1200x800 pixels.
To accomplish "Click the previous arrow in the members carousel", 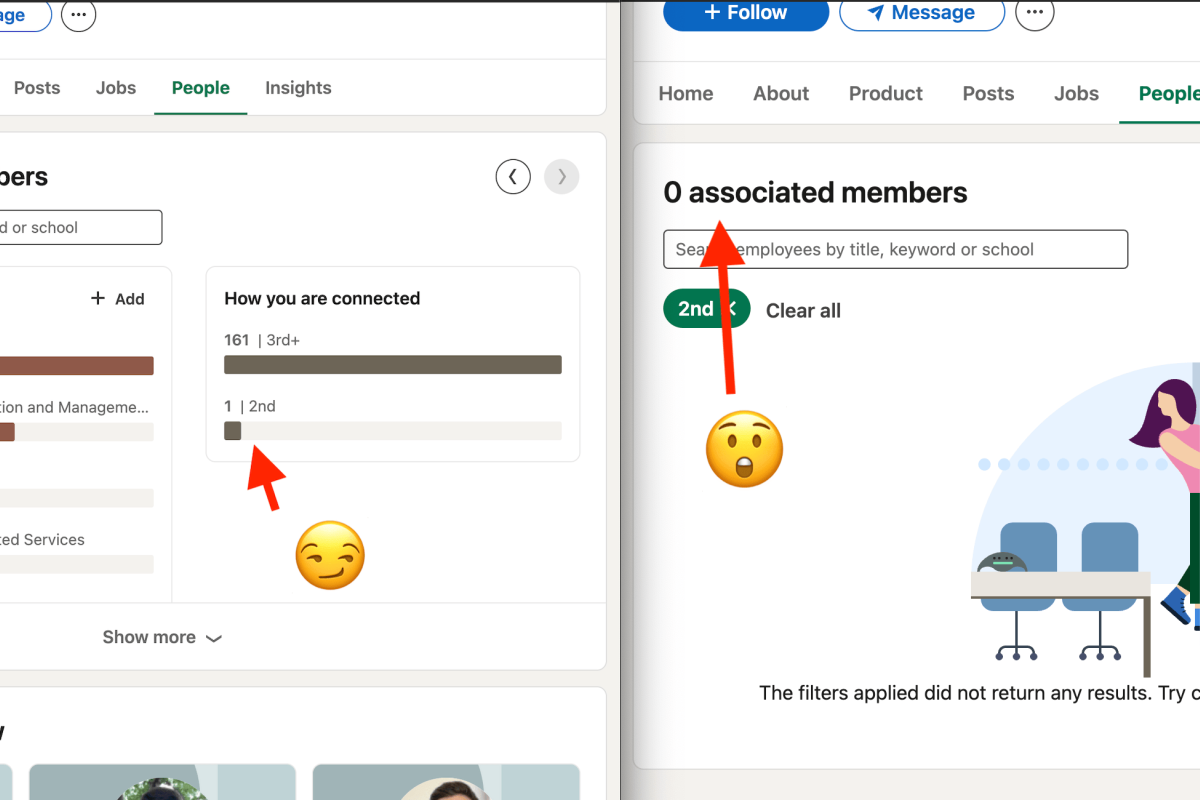I will [513, 176].
